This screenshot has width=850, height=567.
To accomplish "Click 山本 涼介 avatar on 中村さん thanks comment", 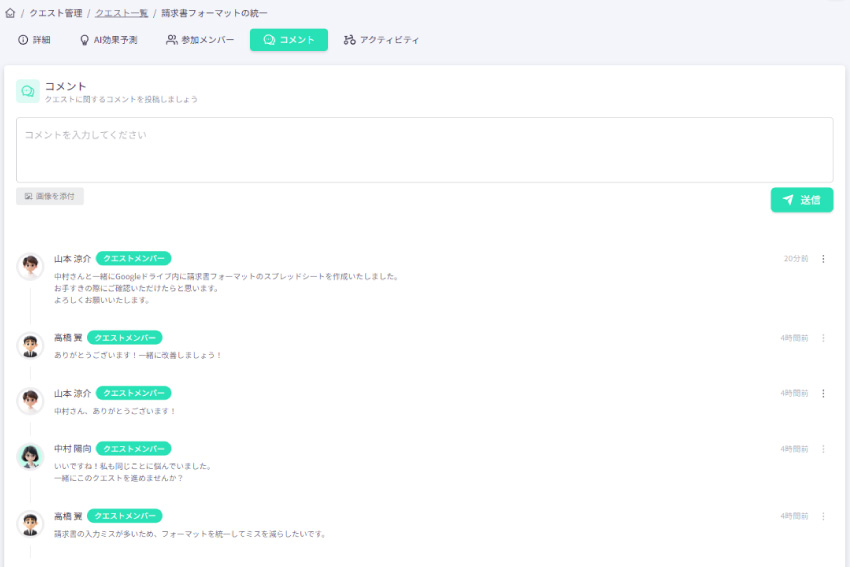I will (x=30, y=401).
